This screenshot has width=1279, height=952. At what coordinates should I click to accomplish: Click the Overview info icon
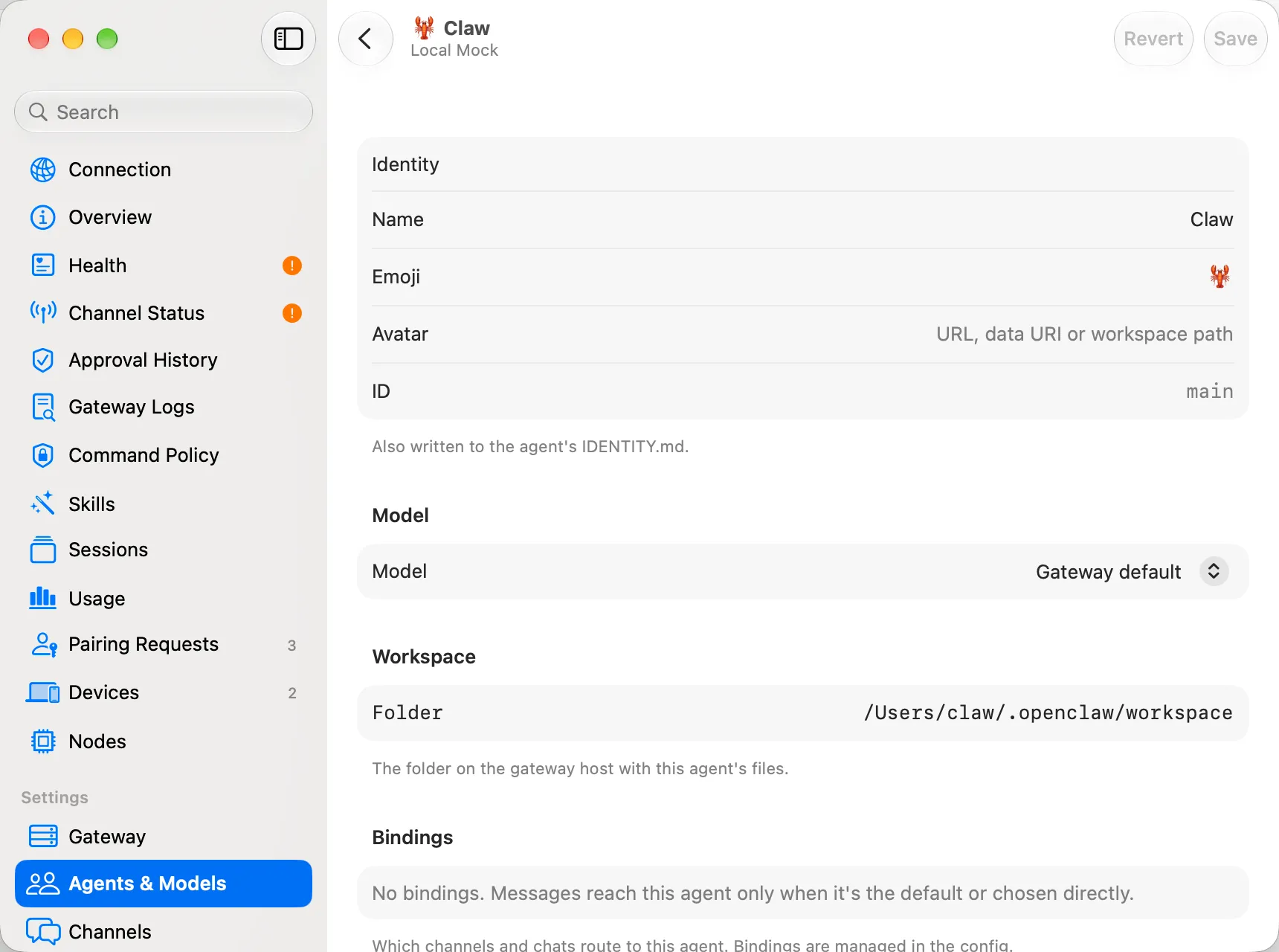coord(43,217)
